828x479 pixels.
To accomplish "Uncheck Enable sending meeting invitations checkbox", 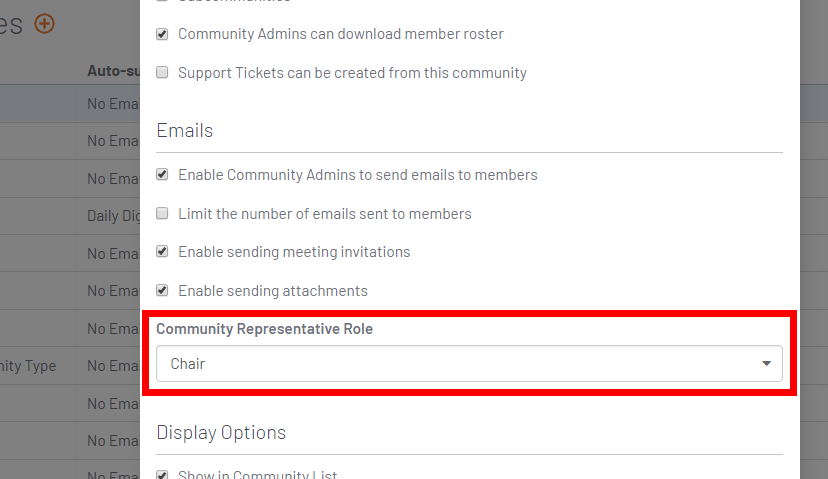I will [x=162, y=251].
